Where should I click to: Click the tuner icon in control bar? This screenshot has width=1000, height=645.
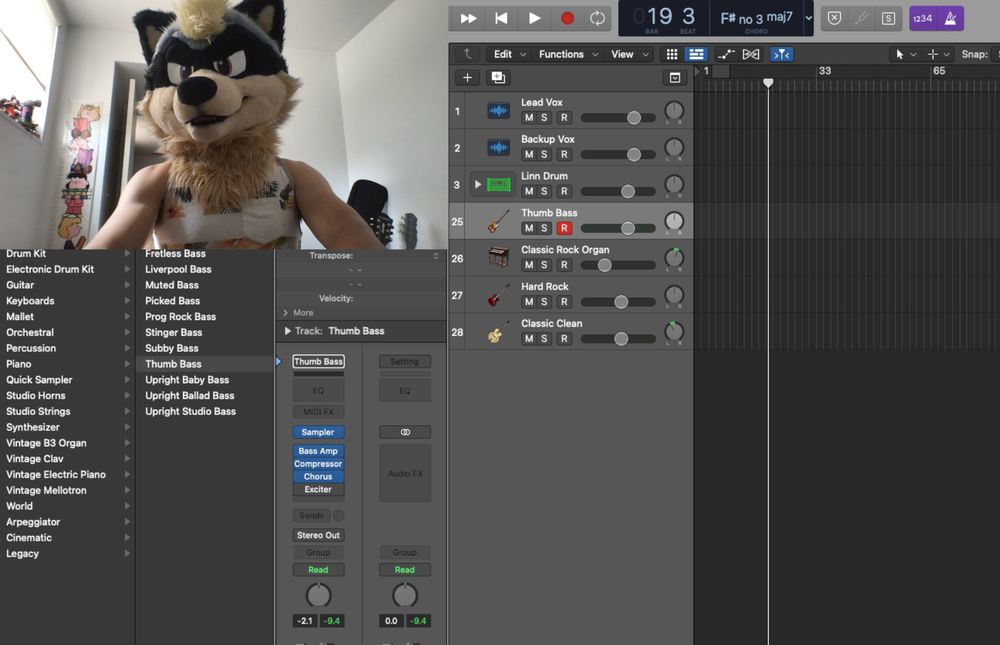[862, 19]
